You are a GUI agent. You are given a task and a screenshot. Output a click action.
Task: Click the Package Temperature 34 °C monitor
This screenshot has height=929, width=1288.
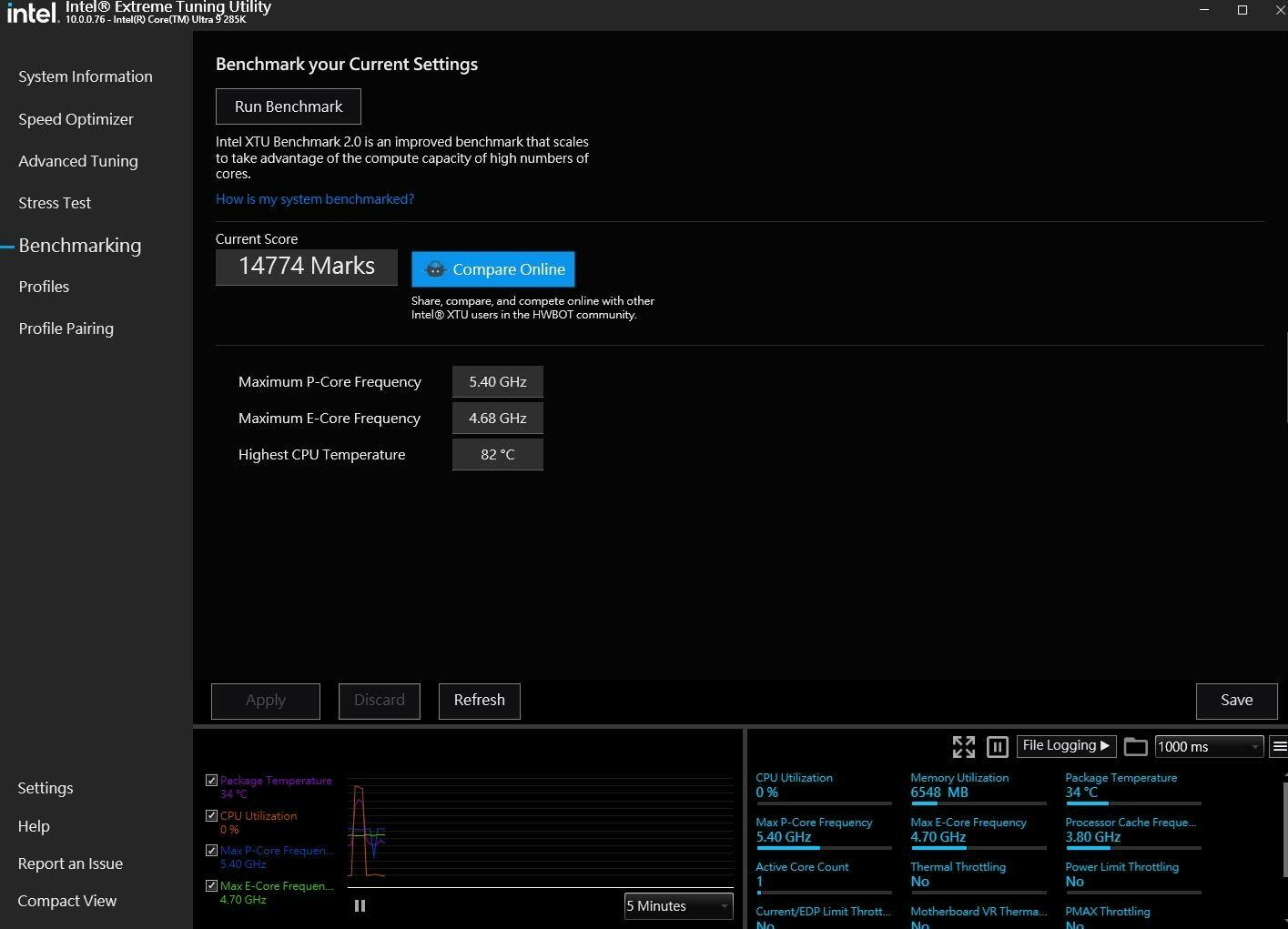(x=1133, y=788)
